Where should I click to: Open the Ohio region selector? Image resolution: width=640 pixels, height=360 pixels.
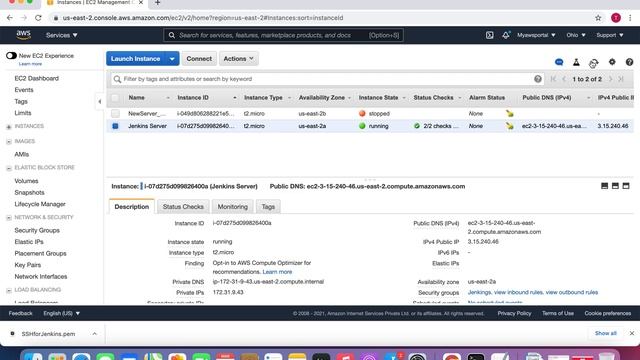pos(576,35)
